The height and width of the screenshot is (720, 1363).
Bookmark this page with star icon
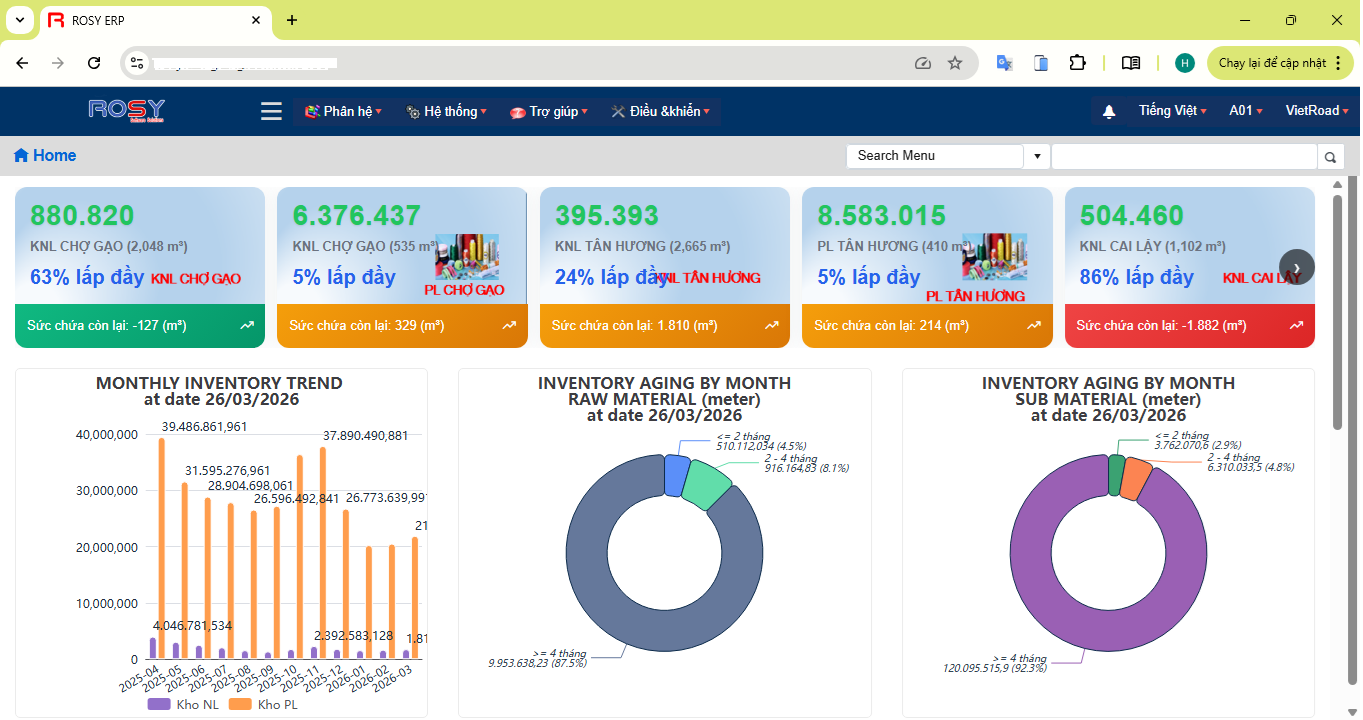point(955,63)
